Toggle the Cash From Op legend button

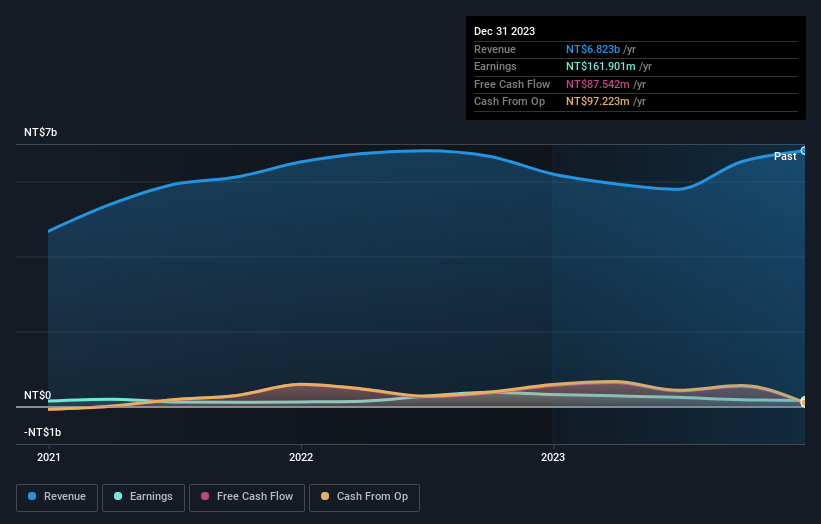(x=364, y=497)
